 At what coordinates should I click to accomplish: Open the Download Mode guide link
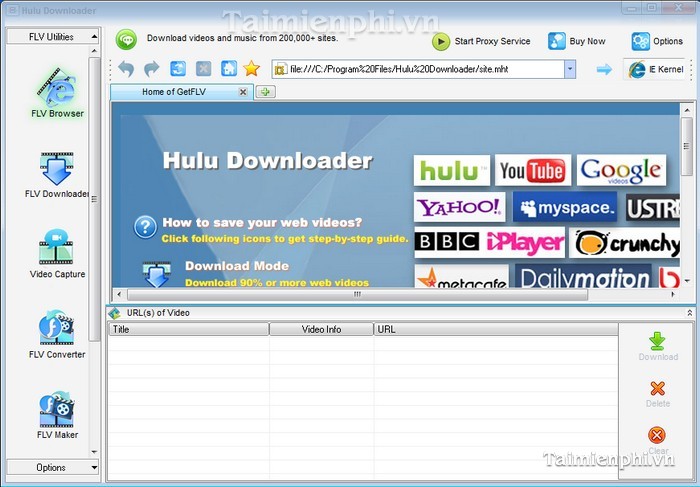tap(237, 266)
